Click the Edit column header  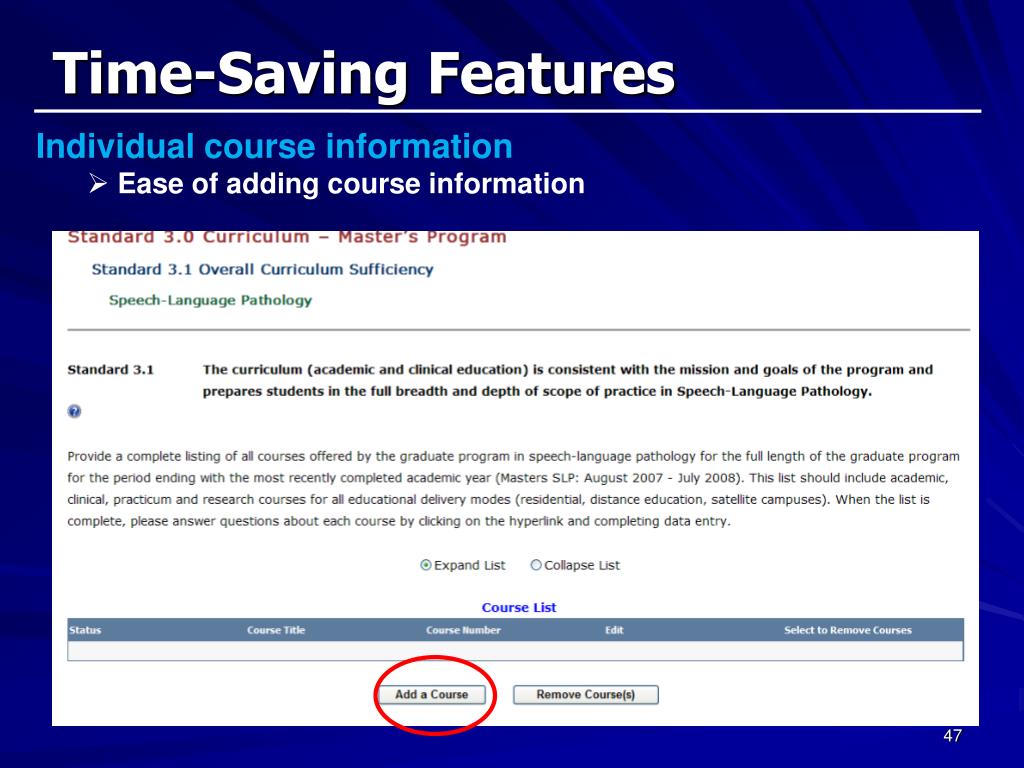point(614,630)
